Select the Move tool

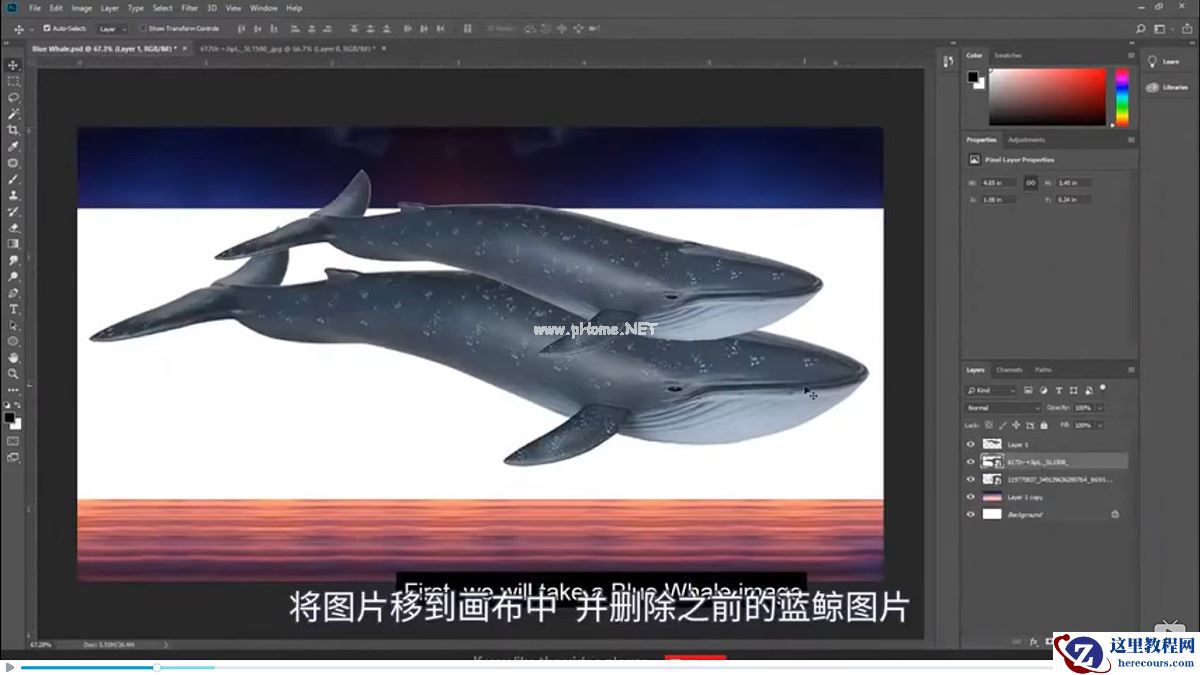coord(14,64)
